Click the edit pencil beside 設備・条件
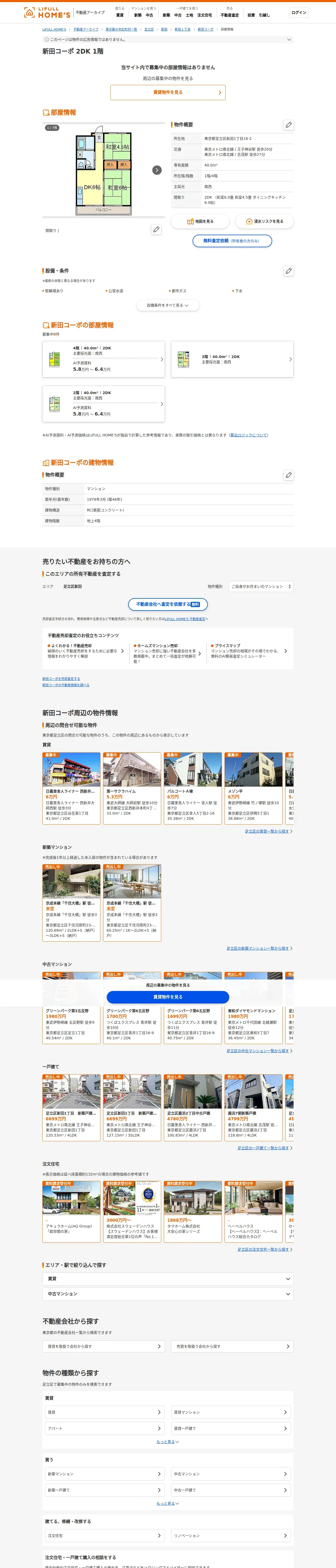 pos(288,271)
